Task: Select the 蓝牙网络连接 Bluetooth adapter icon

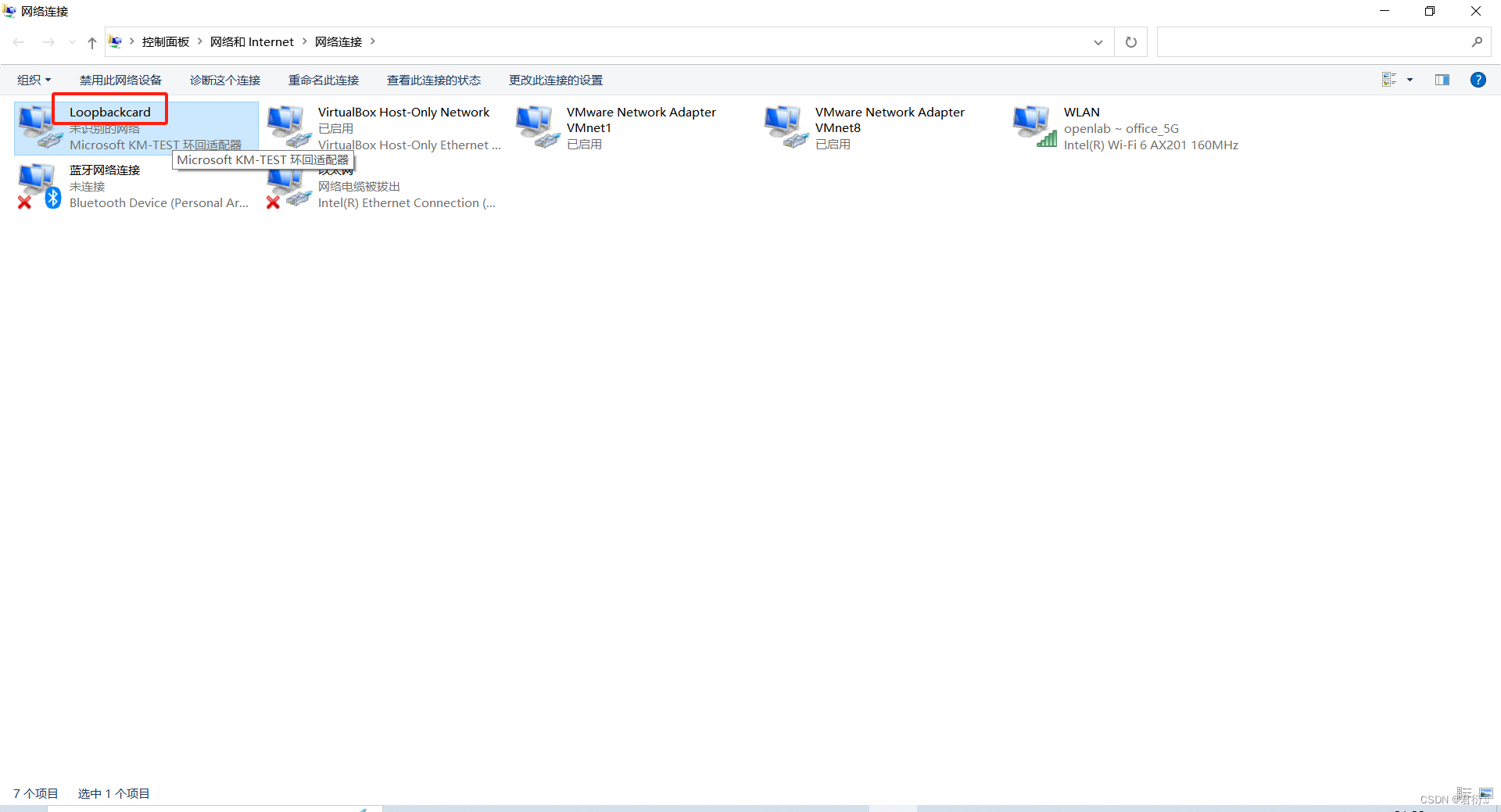Action: coord(40,186)
